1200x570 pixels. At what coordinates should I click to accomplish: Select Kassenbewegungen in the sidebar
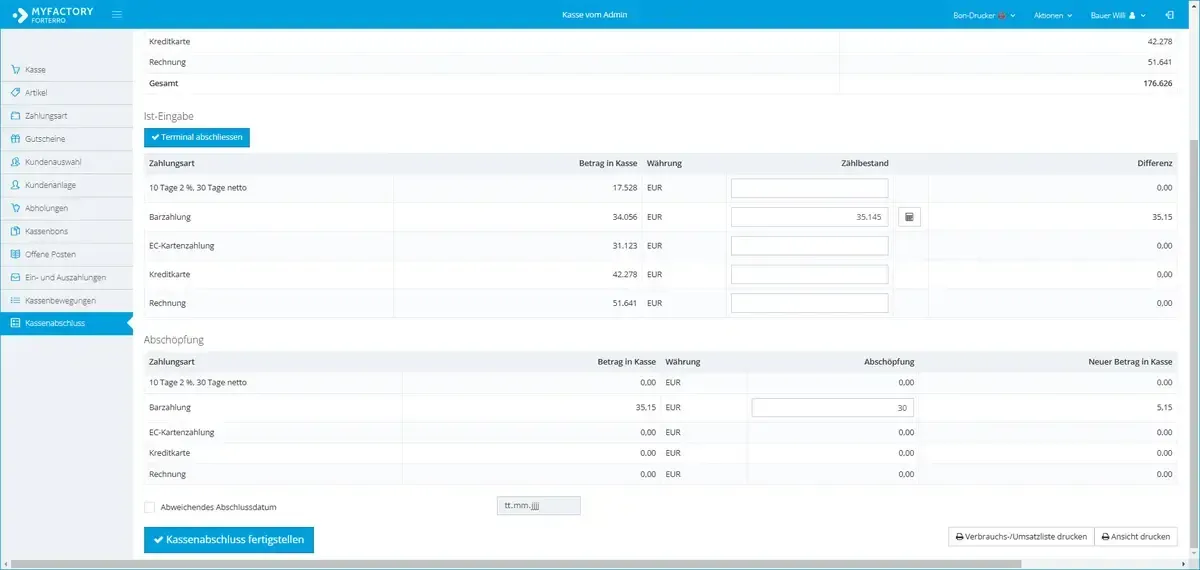(x=60, y=300)
